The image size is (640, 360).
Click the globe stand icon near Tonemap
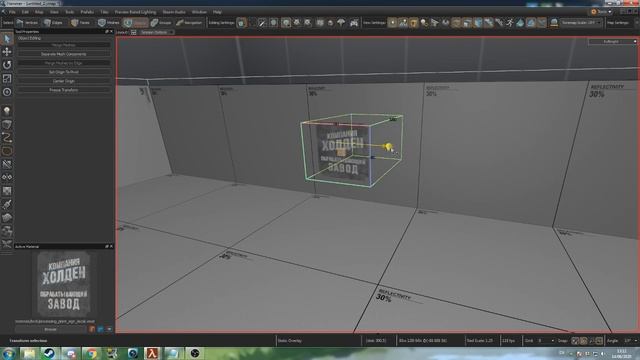[554, 23]
